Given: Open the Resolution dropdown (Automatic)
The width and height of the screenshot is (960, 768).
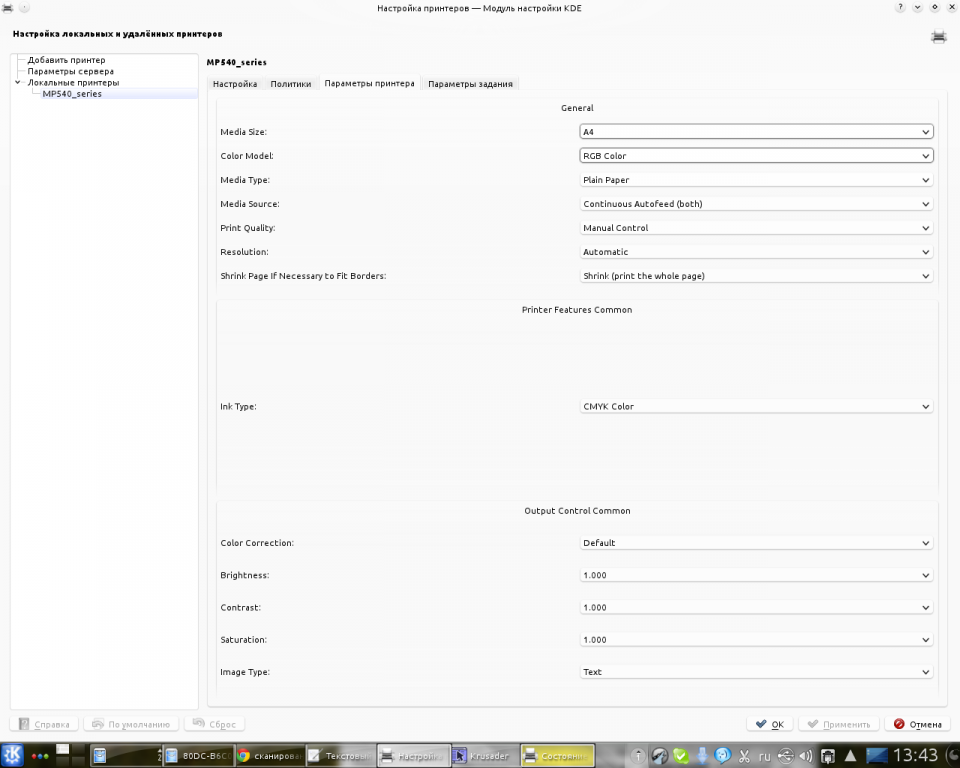Looking at the screenshot, I should point(756,252).
